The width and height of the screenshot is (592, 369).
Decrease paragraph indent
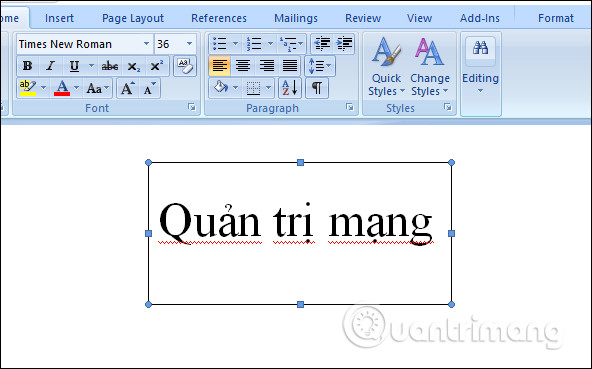322,44
